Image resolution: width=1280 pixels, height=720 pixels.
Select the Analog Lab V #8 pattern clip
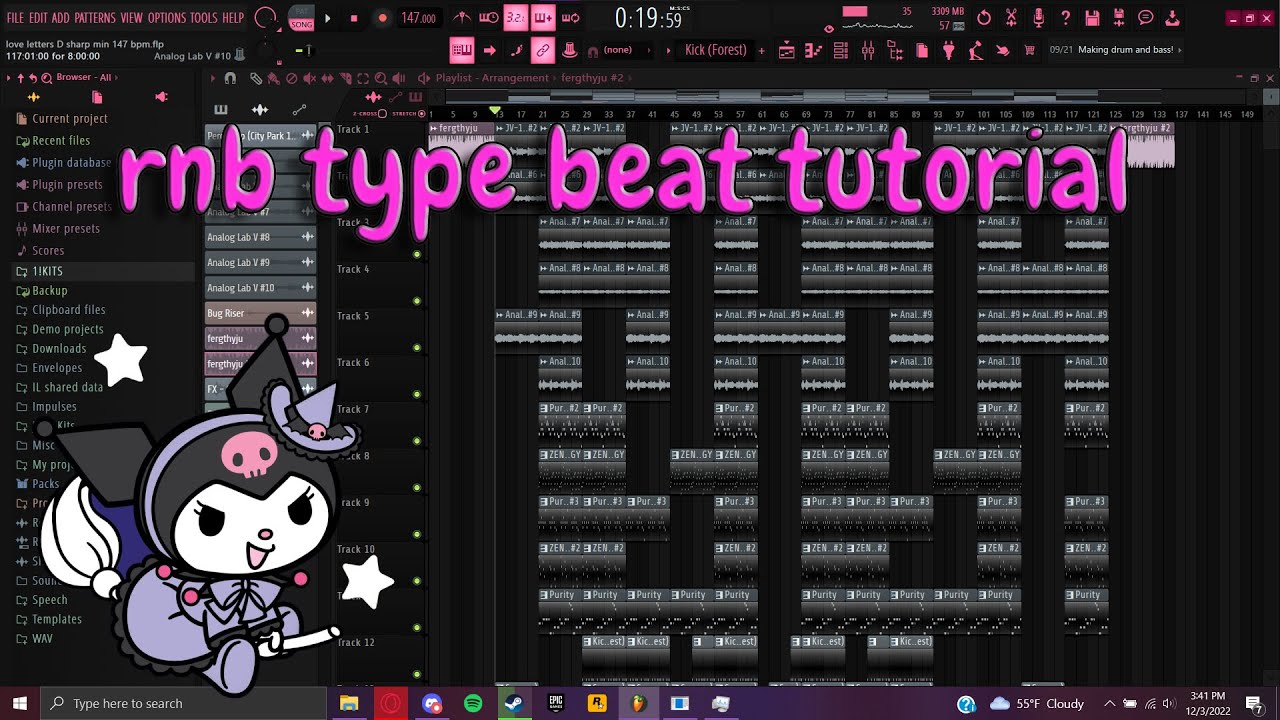(x=260, y=237)
